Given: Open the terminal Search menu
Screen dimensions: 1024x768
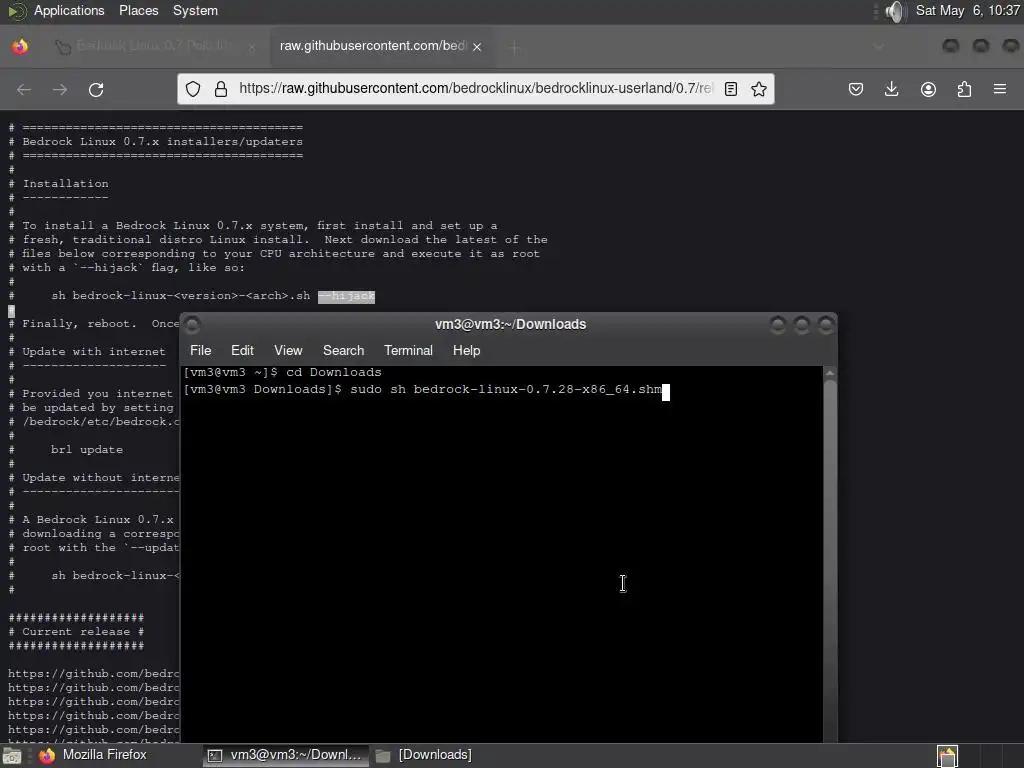Looking at the screenshot, I should [344, 350].
